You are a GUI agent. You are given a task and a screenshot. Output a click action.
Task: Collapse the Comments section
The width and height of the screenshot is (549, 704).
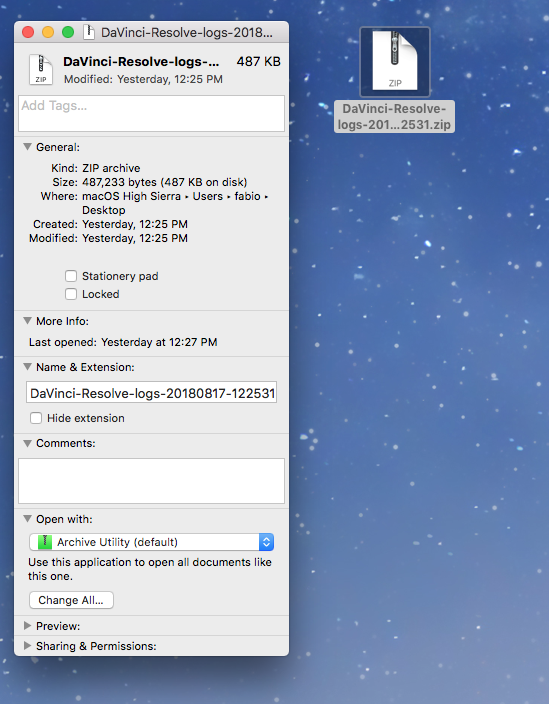coord(27,443)
